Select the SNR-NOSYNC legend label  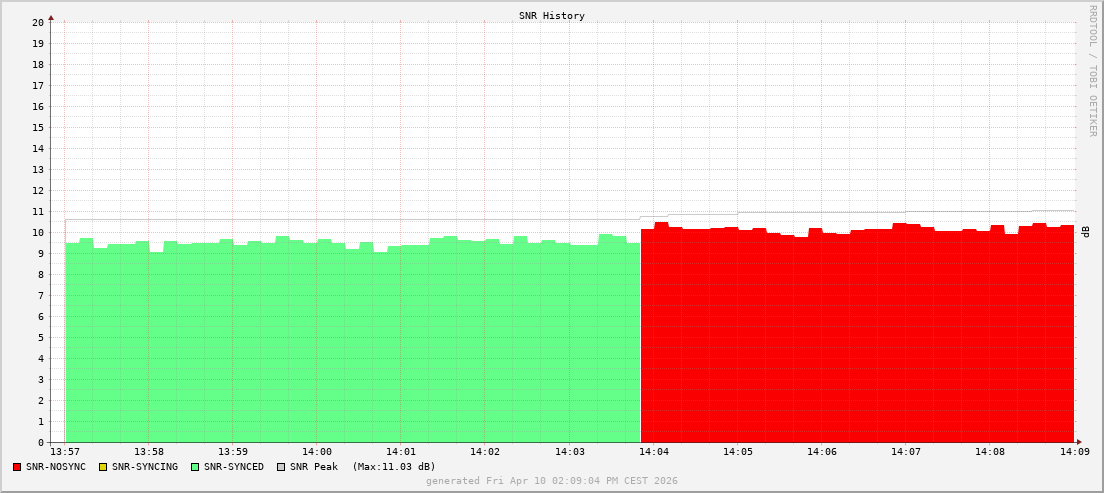(x=56, y=467)
